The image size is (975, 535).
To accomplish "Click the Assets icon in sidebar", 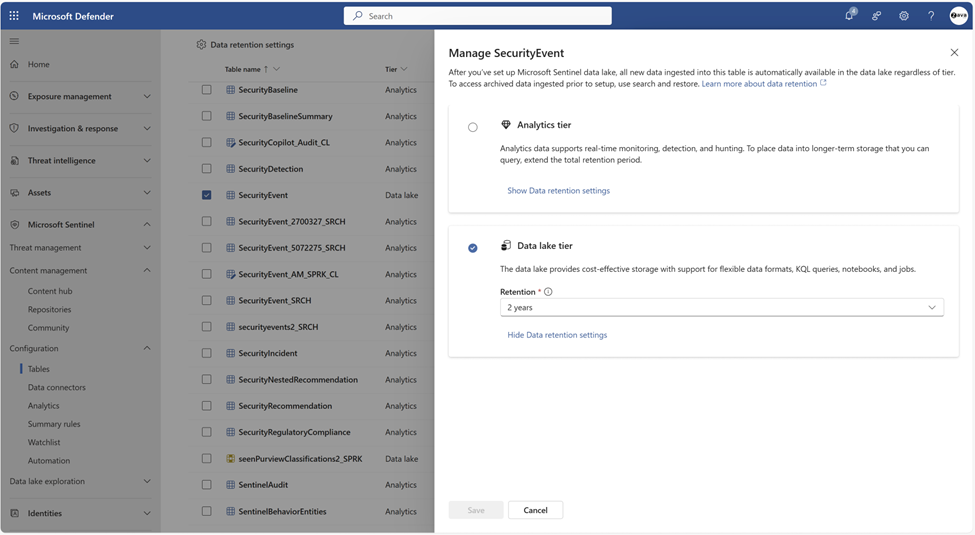I will [x=14, y=193].
